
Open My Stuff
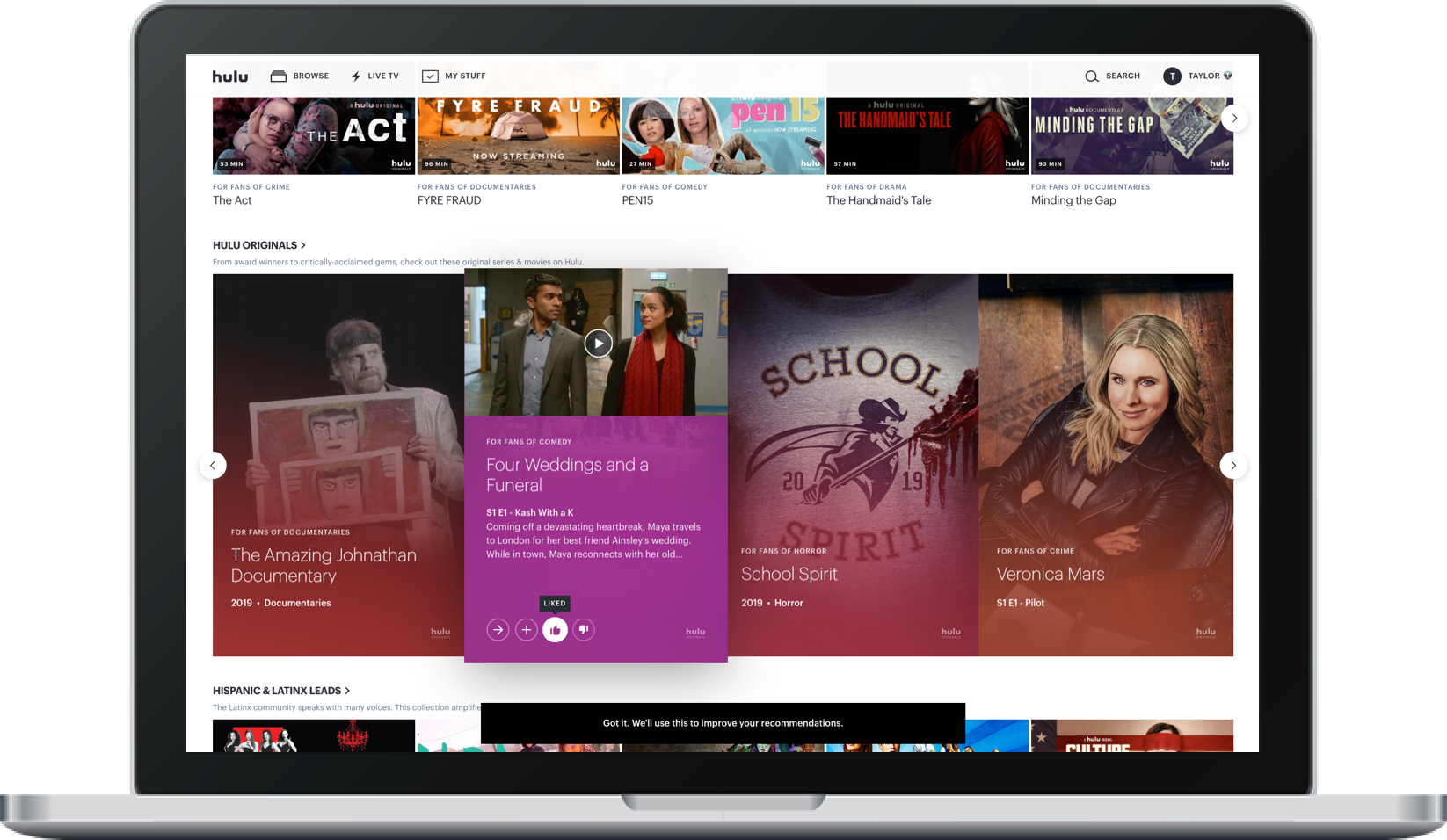pyautogui.click(x=454, y=76)
